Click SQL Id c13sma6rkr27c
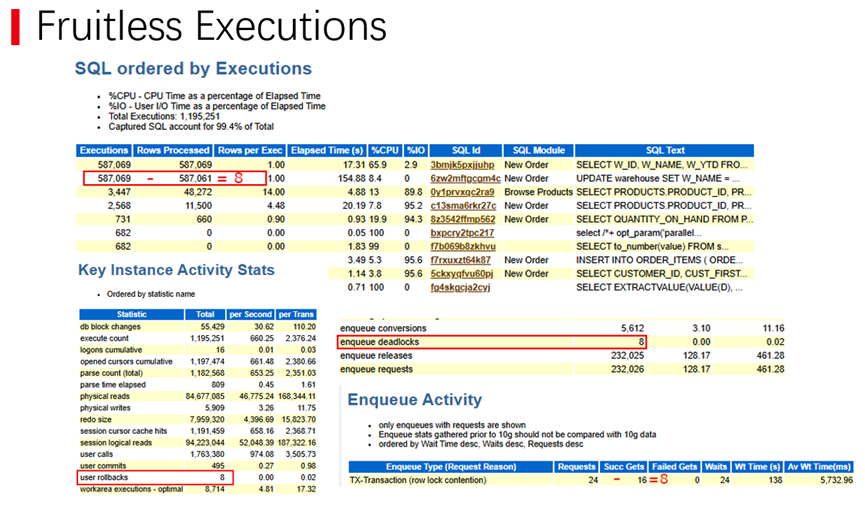The width and height of the screenshot is (865, 508). tap(463, 206)
